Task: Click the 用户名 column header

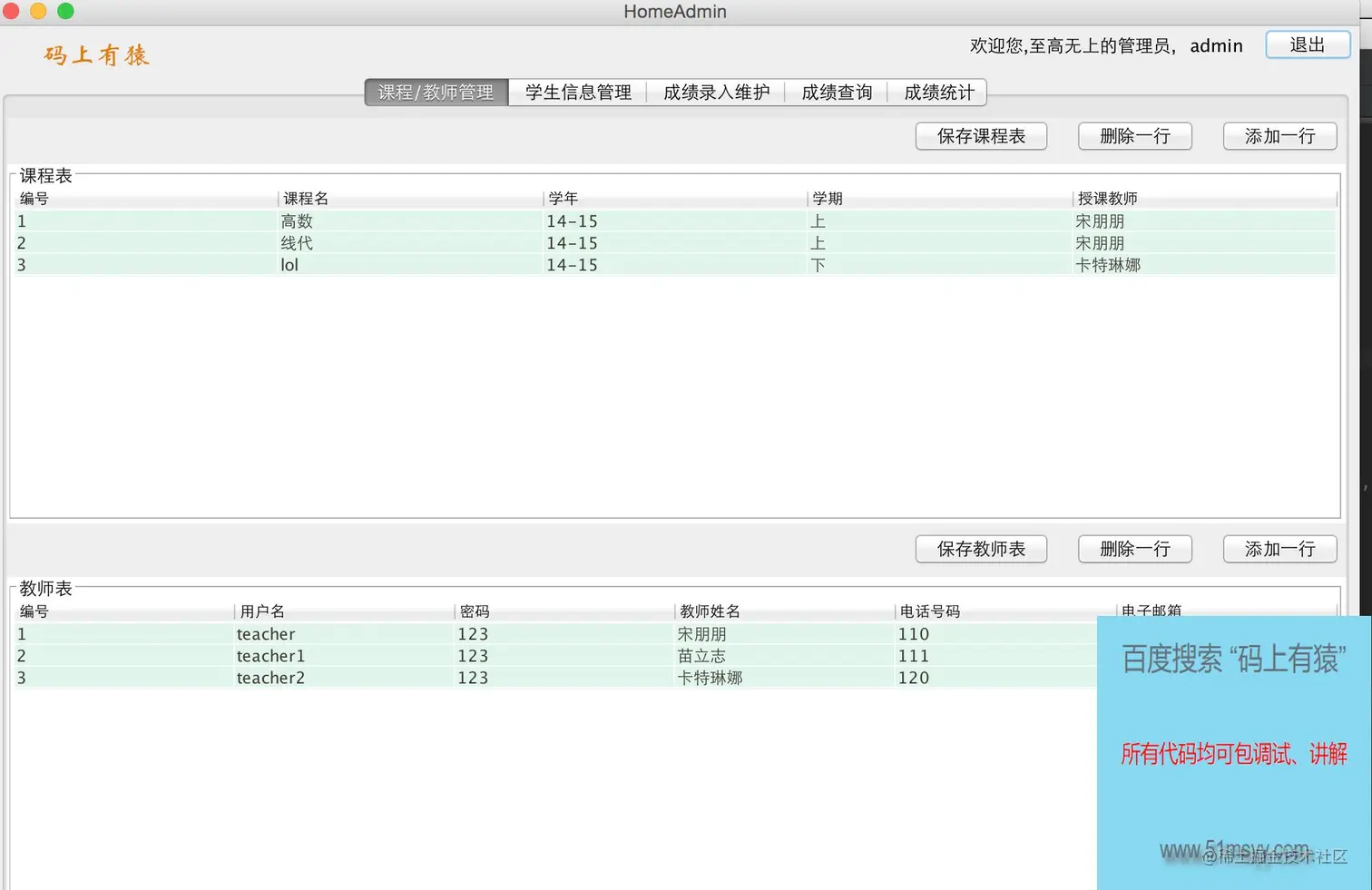Action: [344, 611]
